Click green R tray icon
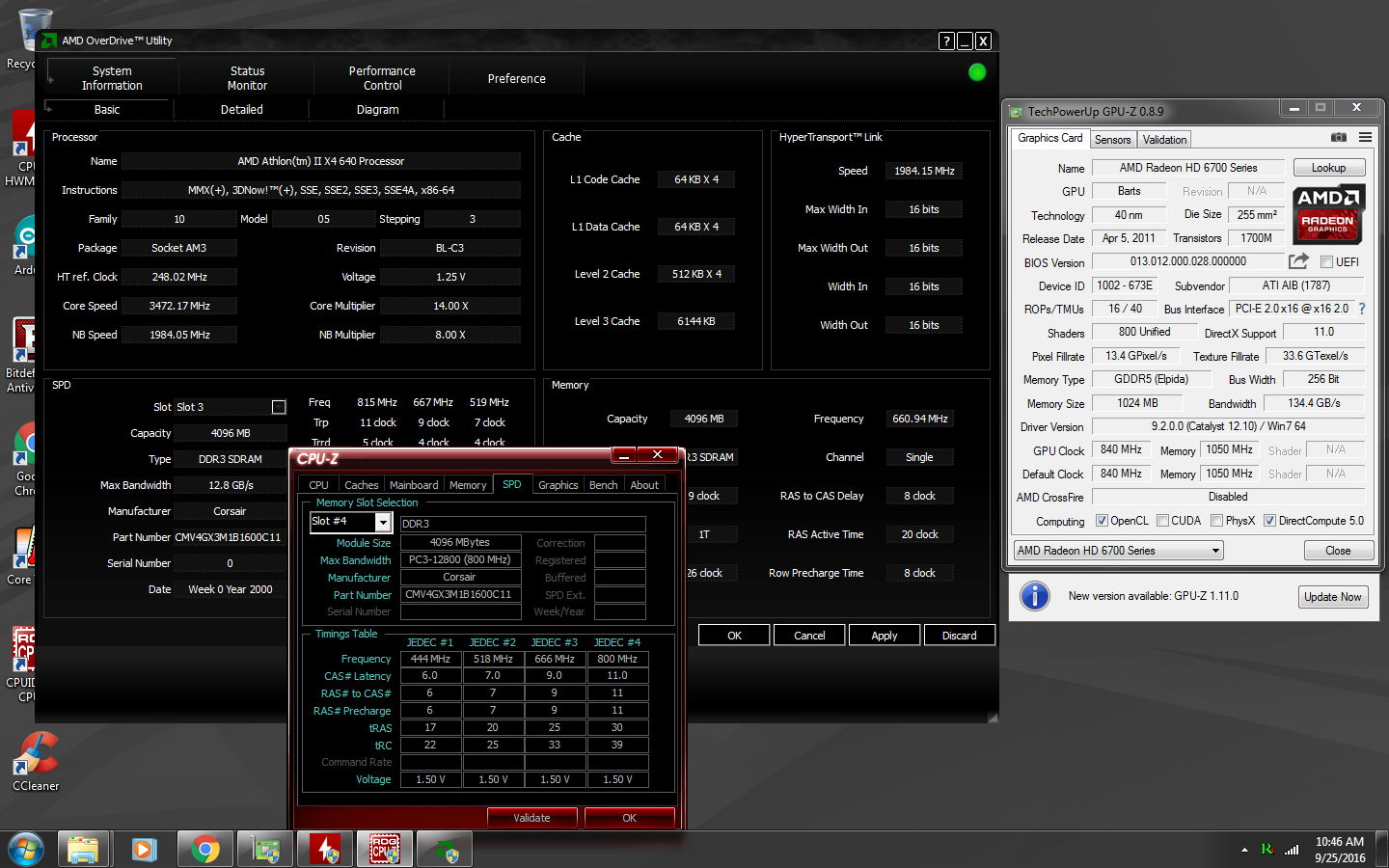Screen dimensions: 1389x868 [x=1266, y=849]
